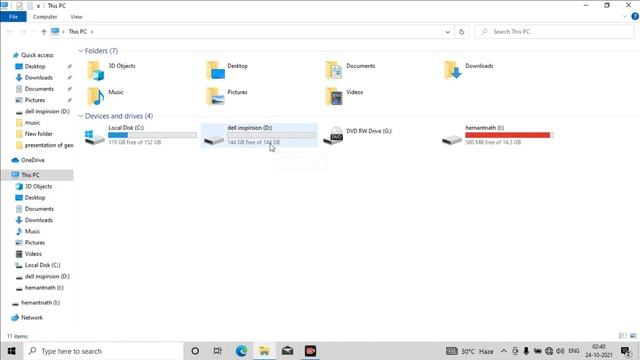This screenshot has height=360, width=640.
Task: Click the This PC breadcrumb in address bar
Action: [78, 32]
